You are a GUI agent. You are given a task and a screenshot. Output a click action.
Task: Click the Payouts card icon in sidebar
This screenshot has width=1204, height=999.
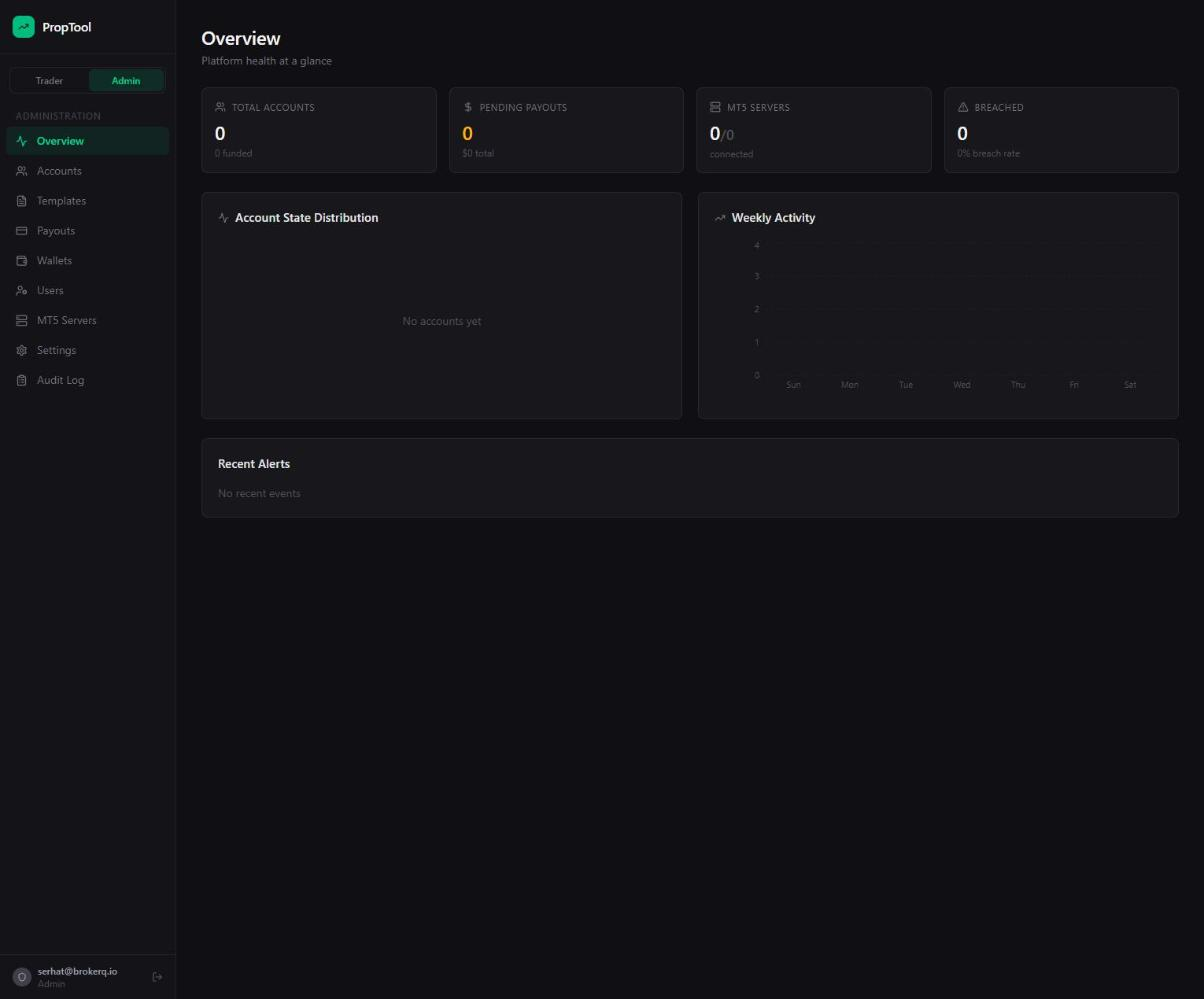click(x=21, y=231)
